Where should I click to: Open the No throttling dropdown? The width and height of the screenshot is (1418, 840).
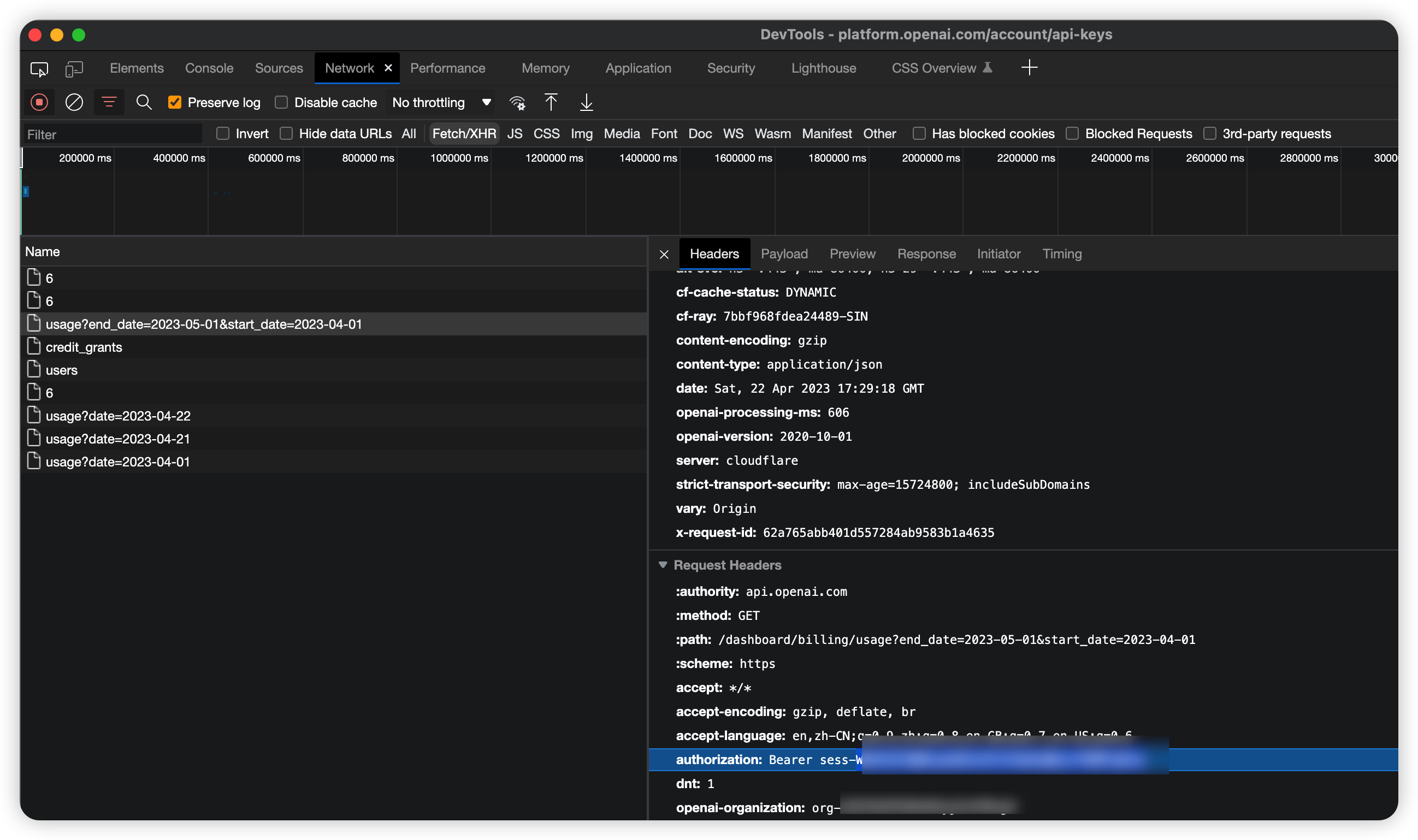[x=441, y=103]
